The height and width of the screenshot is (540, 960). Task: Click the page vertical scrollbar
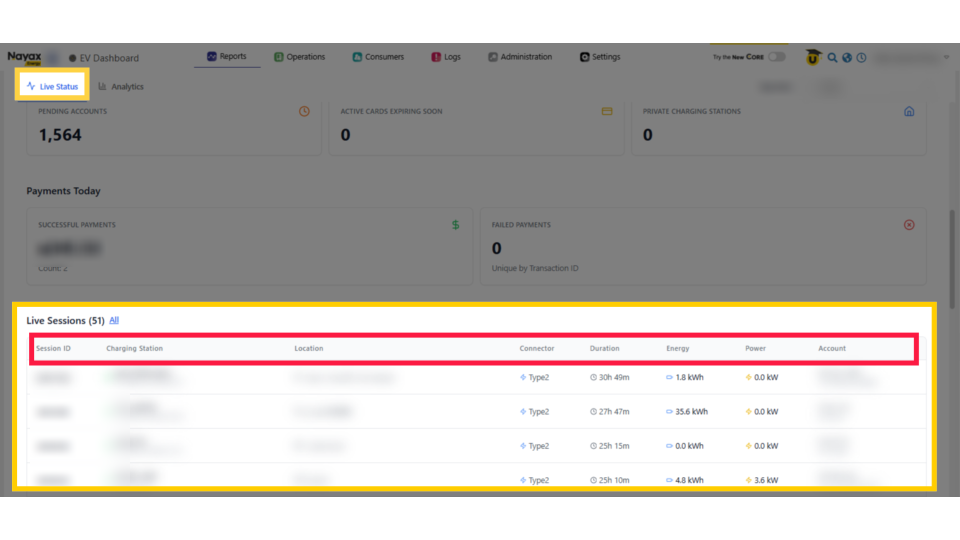tap(951, 250)
